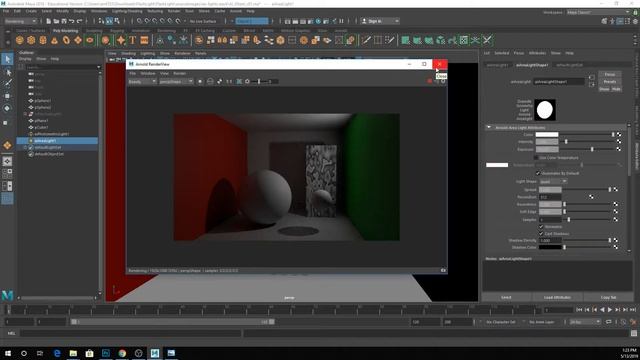Click the Focus button in Attribute Editor

click(610, 74)
